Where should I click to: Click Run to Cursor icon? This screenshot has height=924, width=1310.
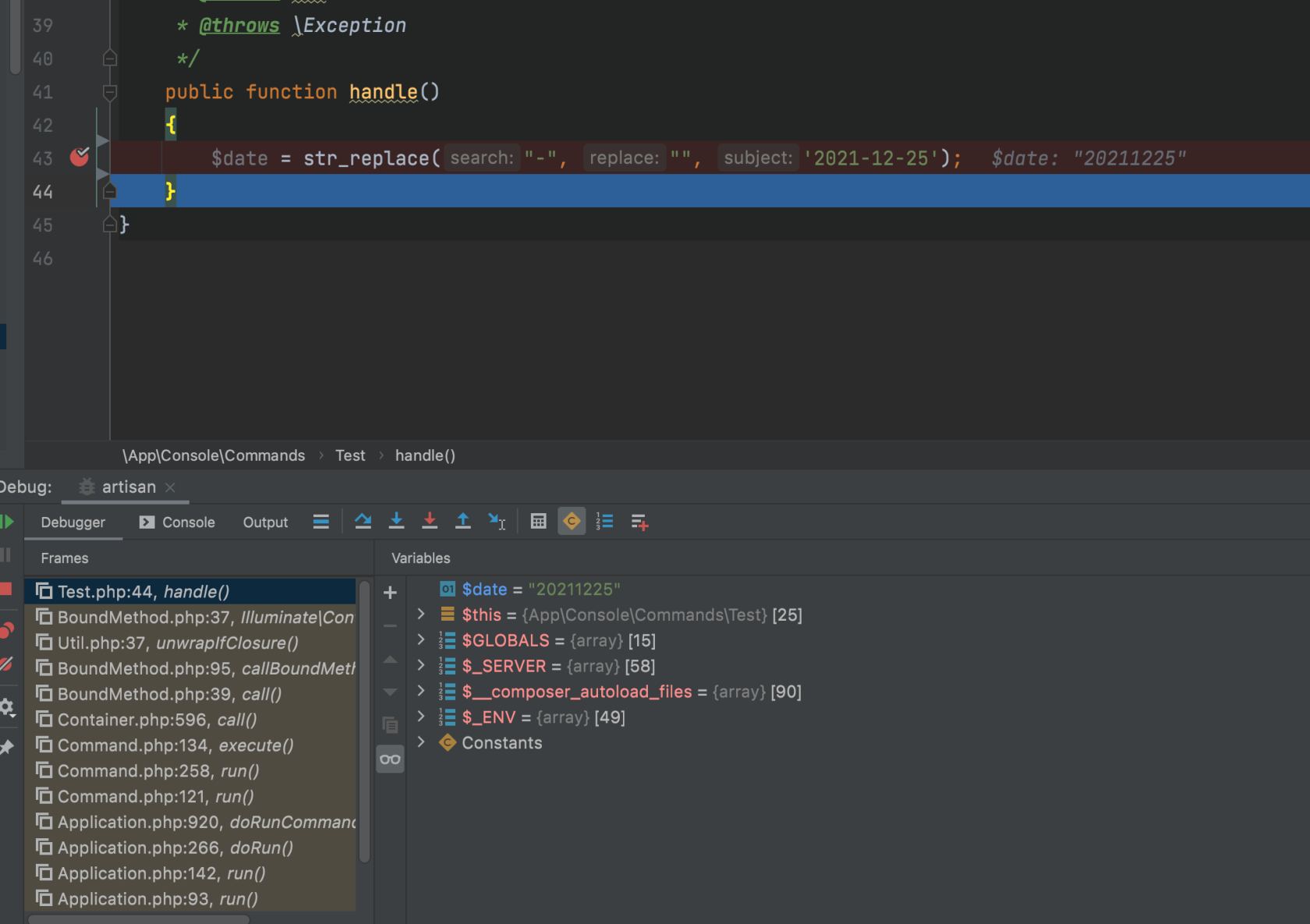(497, 522)
